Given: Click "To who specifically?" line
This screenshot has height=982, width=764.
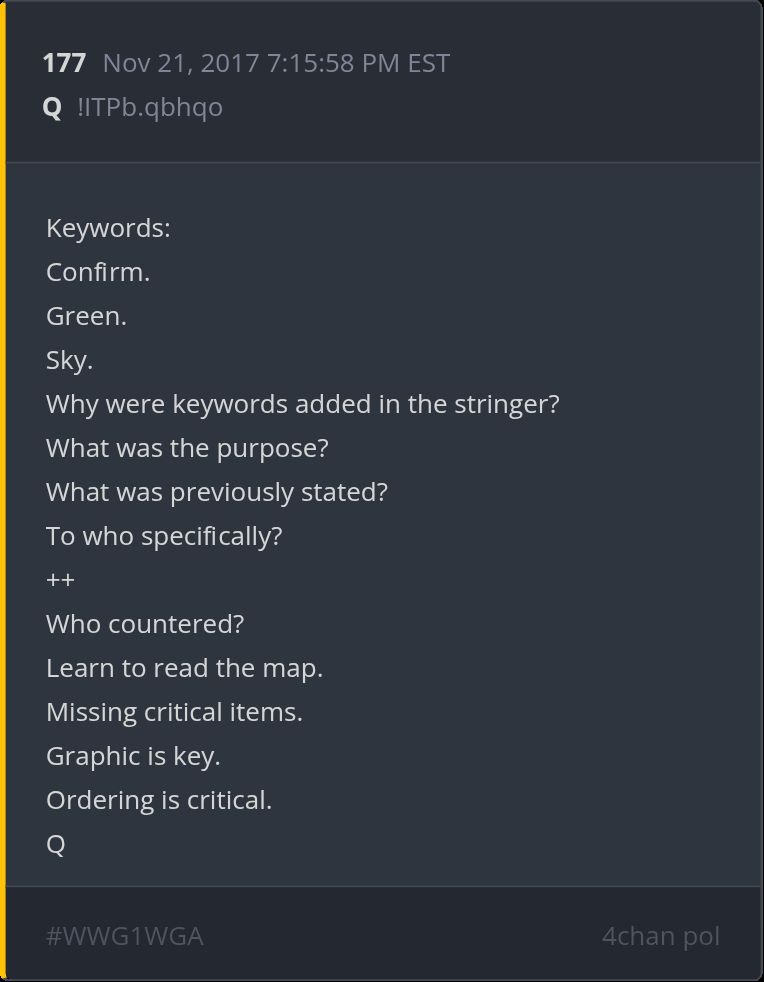Looking at the screenshot, I should [x=164, y=536].
